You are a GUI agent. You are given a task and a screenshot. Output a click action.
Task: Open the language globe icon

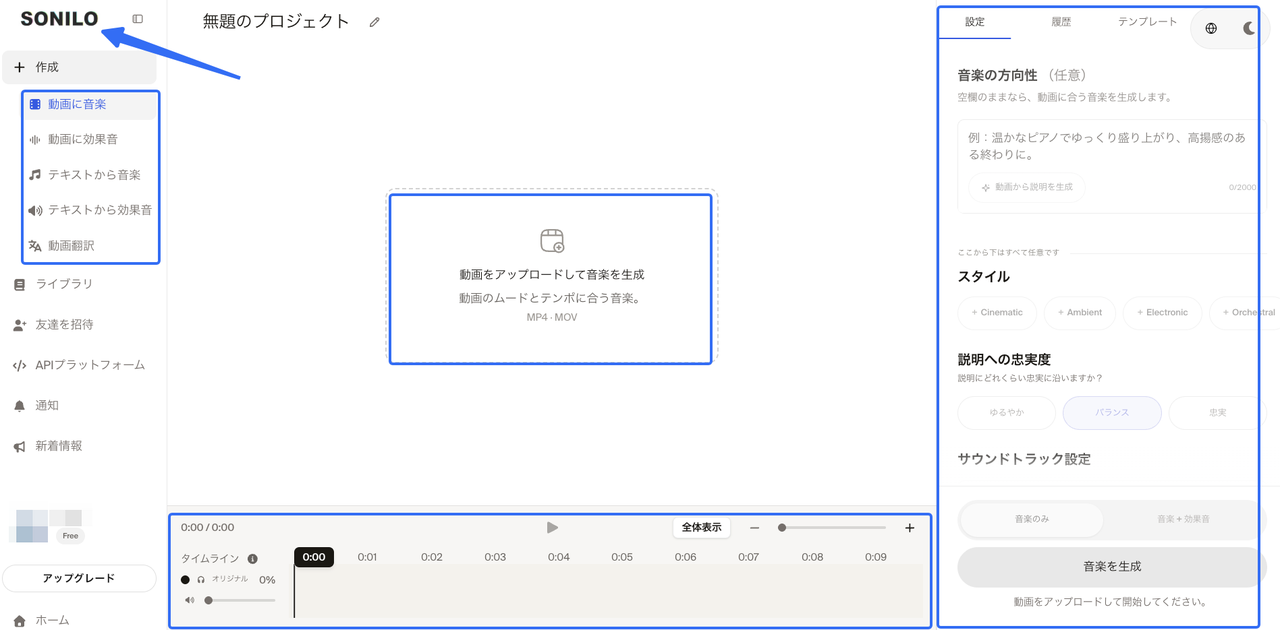pos(1211,28)
